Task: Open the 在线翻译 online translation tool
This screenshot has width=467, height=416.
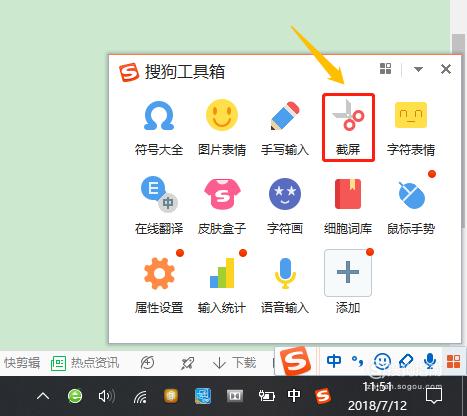Action: pyautogui.click(x=159, y=206)
